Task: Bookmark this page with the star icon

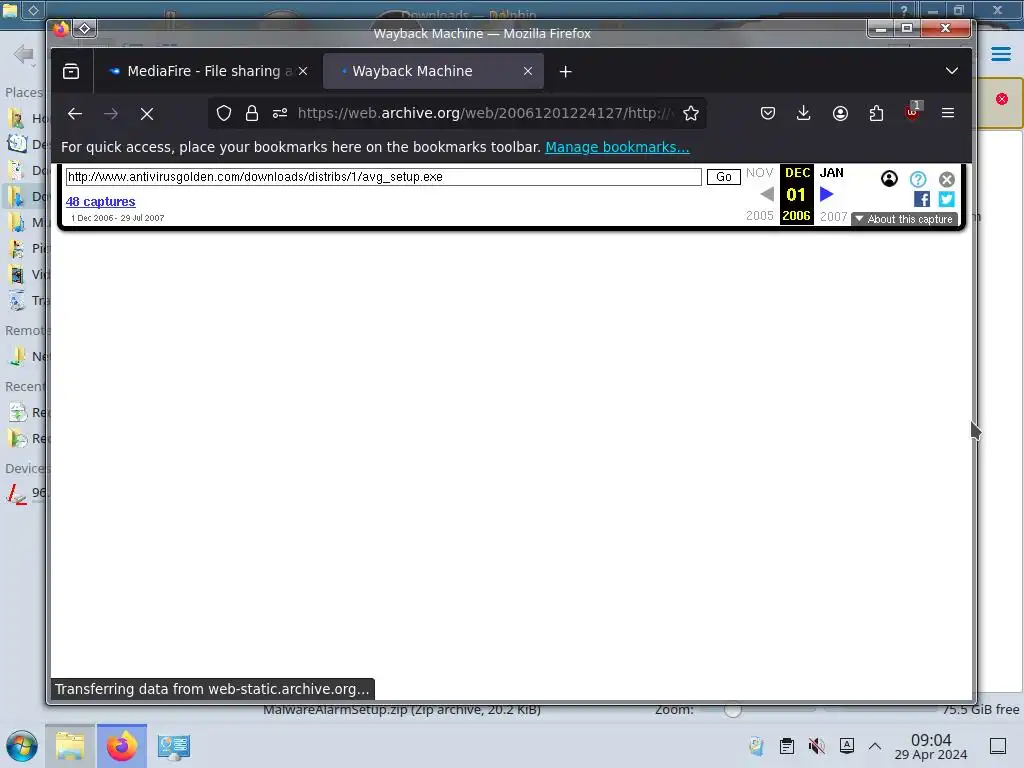Action: tap(691, 114)
